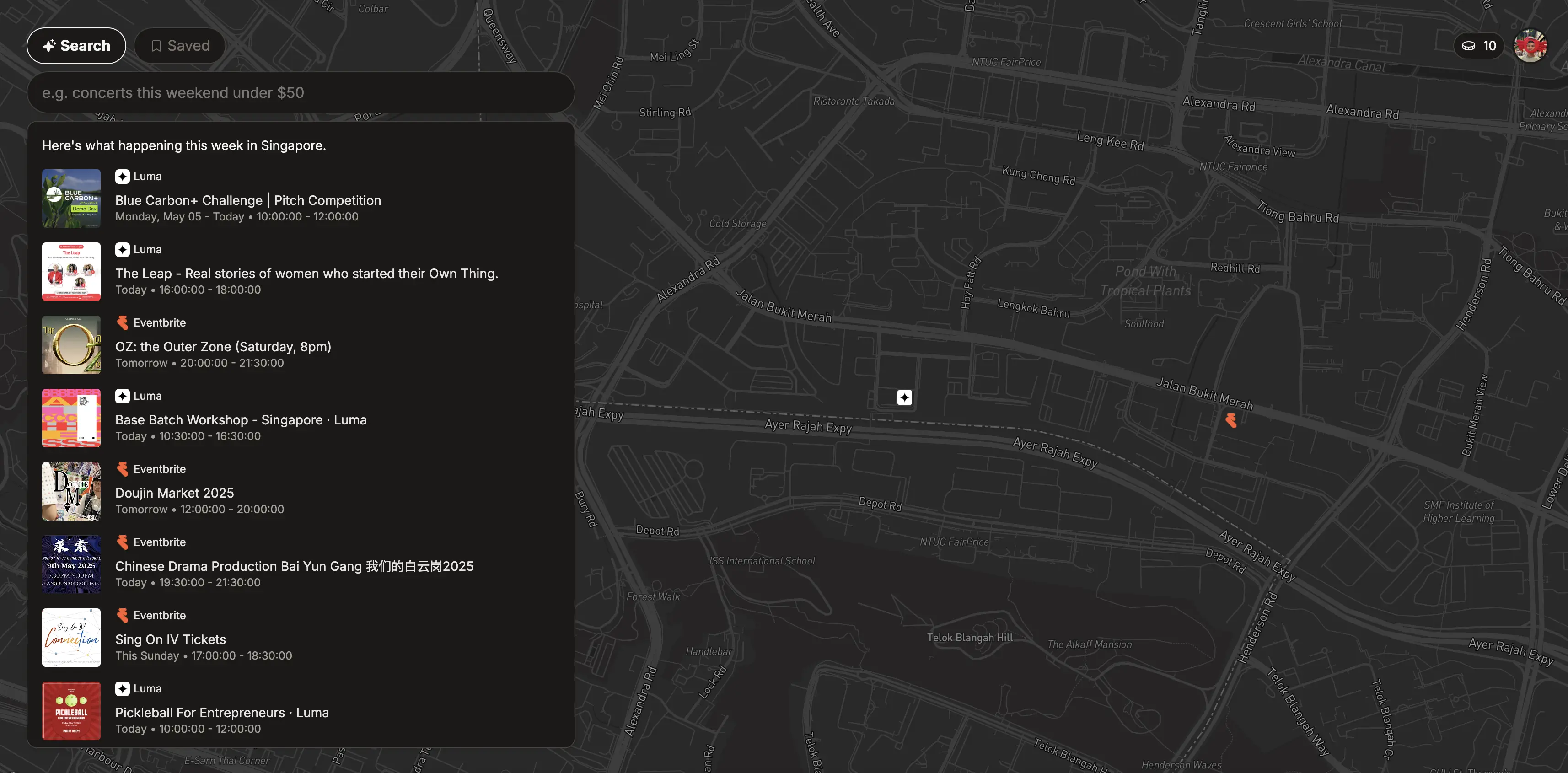Click the event search input field
The height and width of the screenshot is (773, 1568).
click(301, 92)
